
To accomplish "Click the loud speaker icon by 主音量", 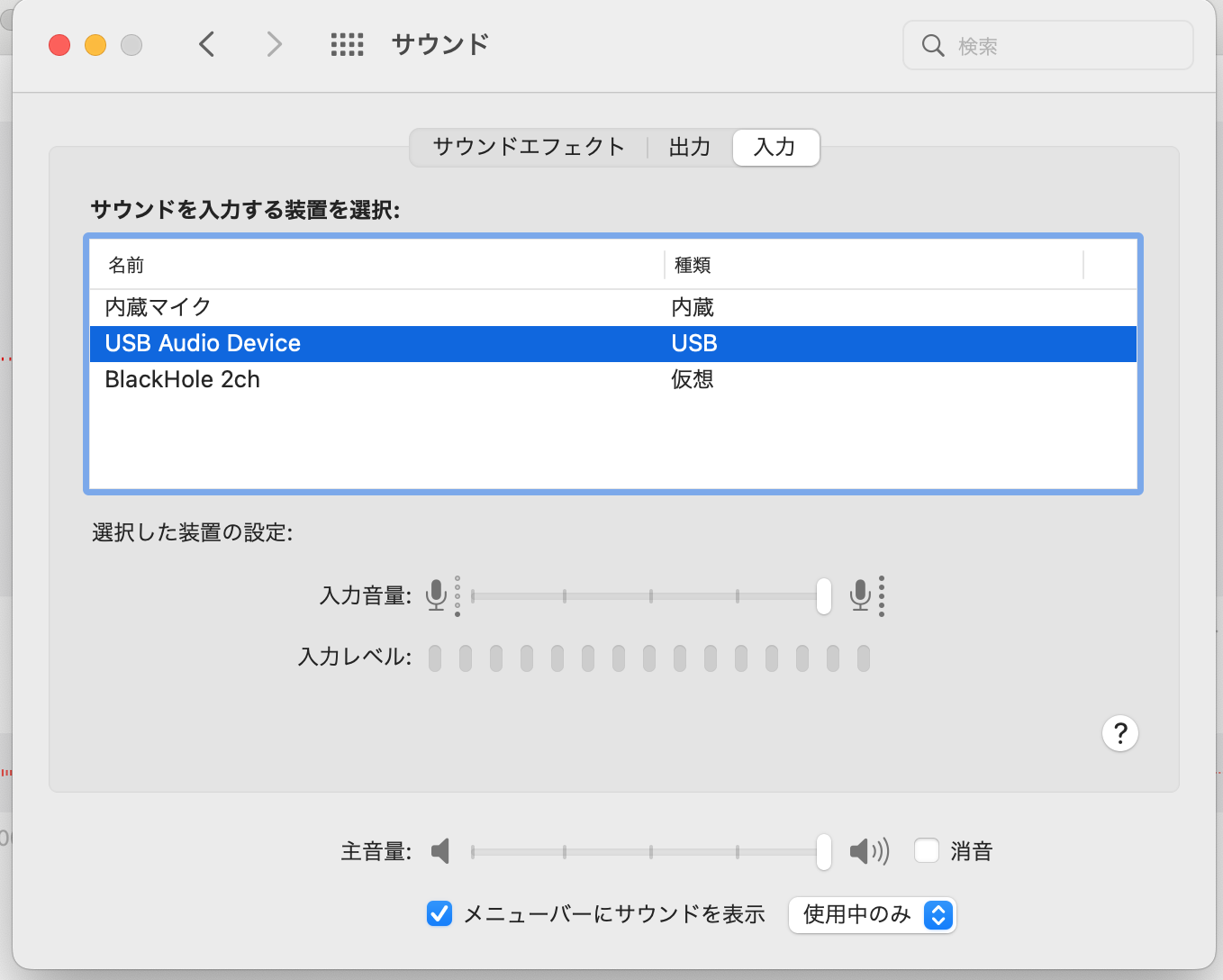I will [868, 851].
